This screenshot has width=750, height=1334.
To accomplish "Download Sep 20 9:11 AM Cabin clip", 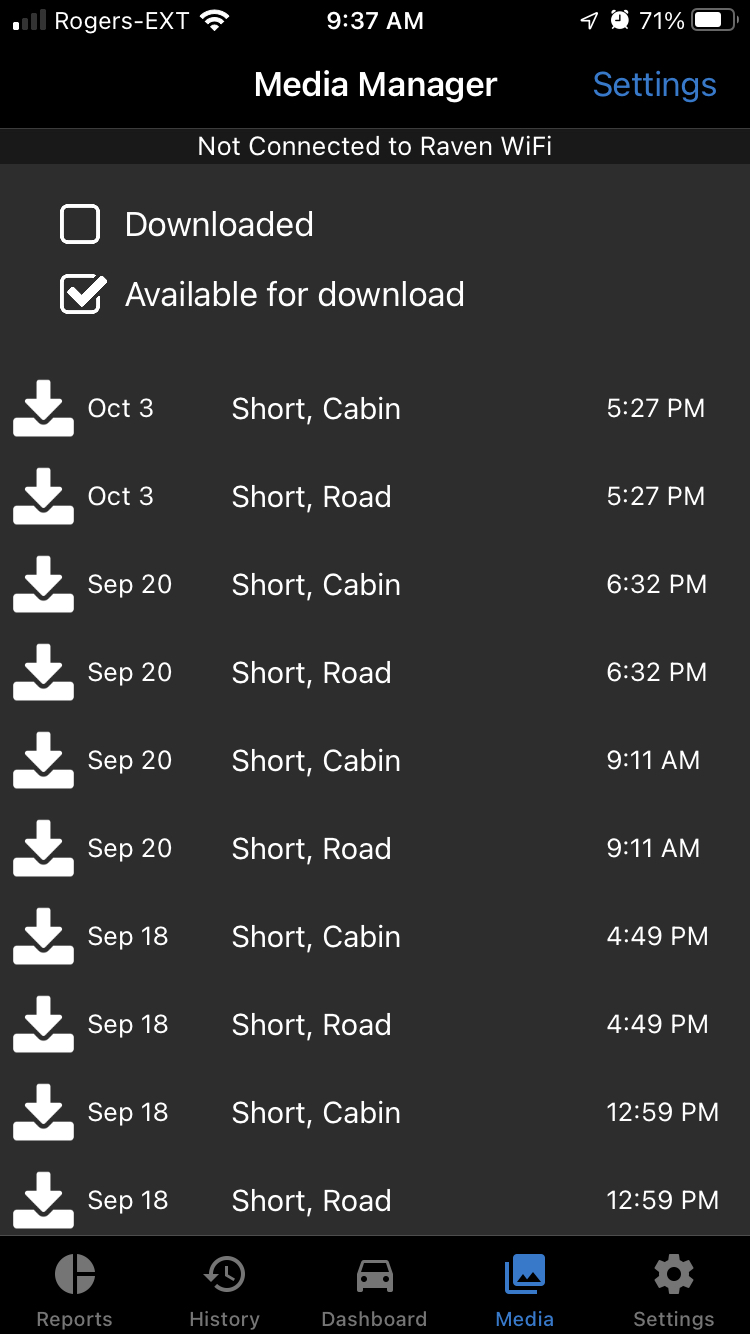I will click(x=43, y=761).
